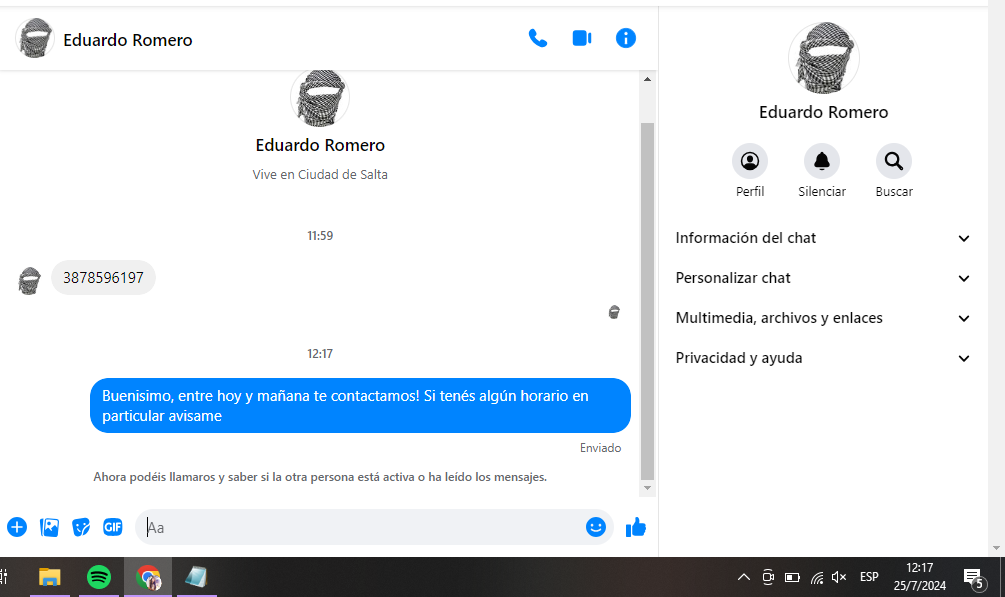Open the GIF picker
The height and width of the screenshot is (597, 1005).
coord(113,527)
